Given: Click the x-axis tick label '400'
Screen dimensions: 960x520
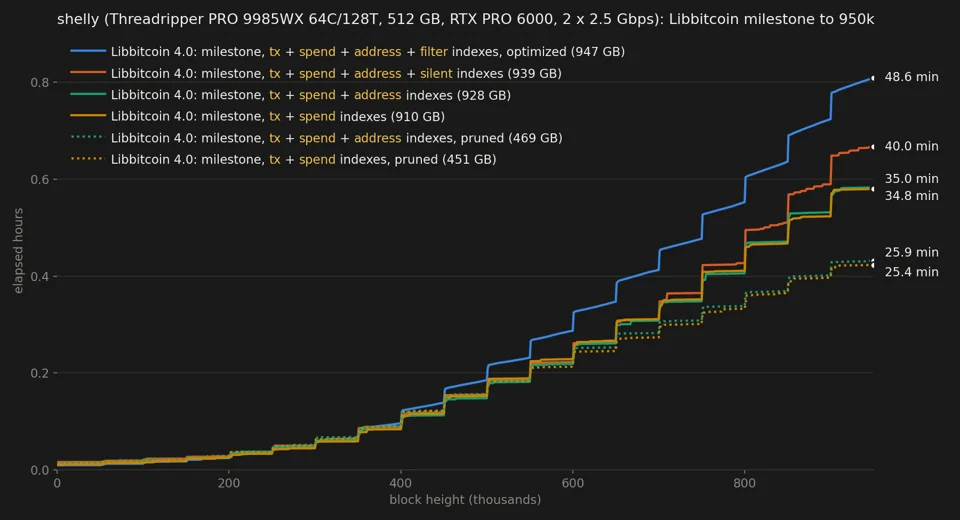Looking at the screenshot, I should click(401, 483).
